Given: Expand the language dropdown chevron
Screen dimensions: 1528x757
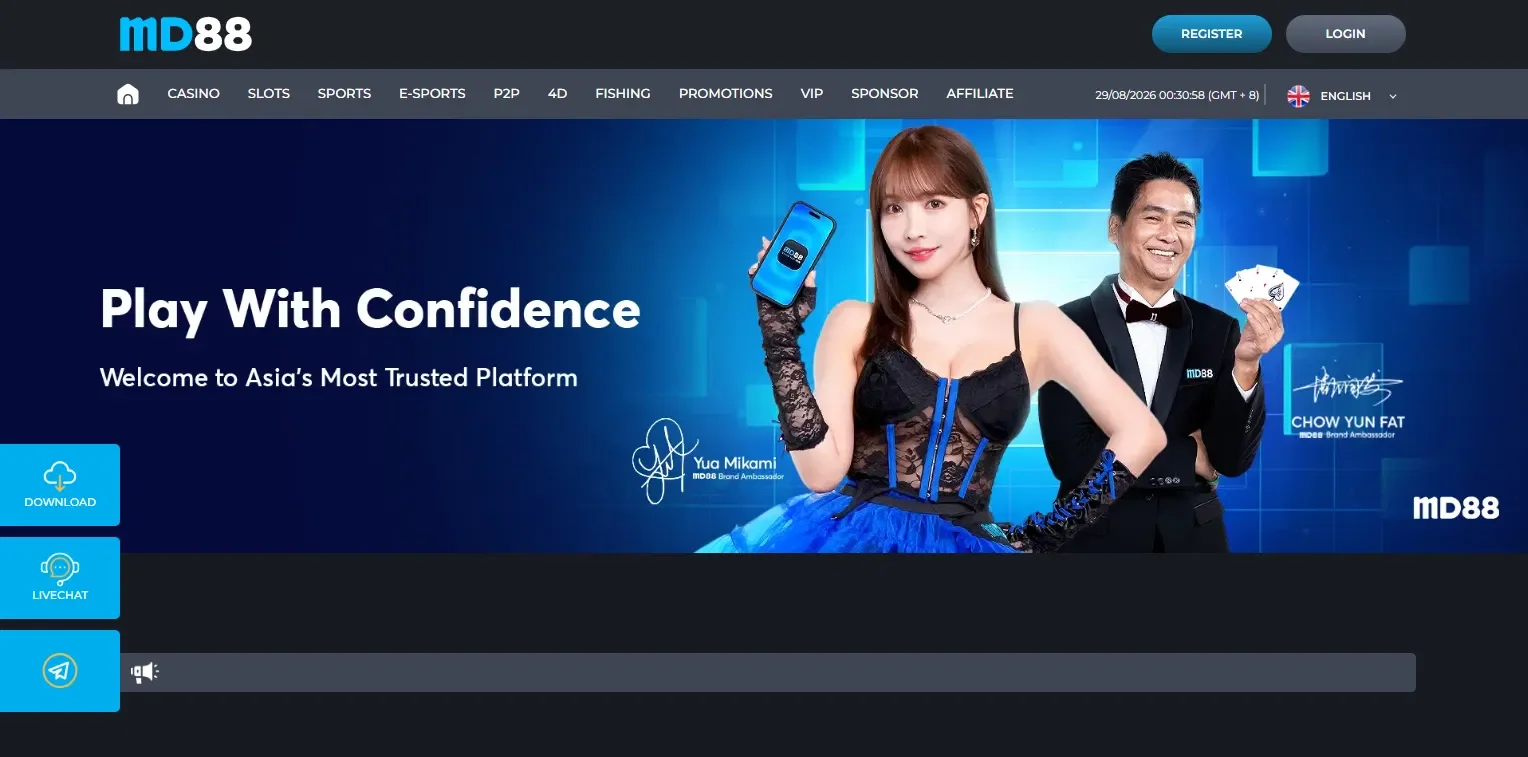Looking at the screenshot, I should 1393,96.
